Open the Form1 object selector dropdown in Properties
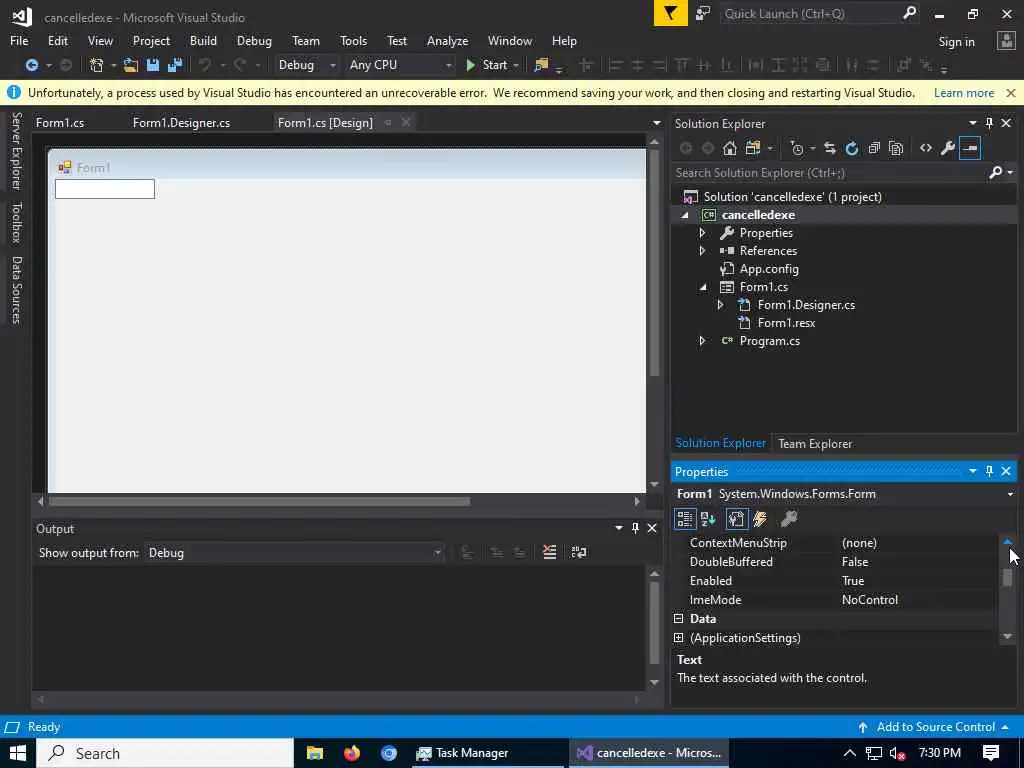Screen dimensions: 1024x768 pos(1010,494)
